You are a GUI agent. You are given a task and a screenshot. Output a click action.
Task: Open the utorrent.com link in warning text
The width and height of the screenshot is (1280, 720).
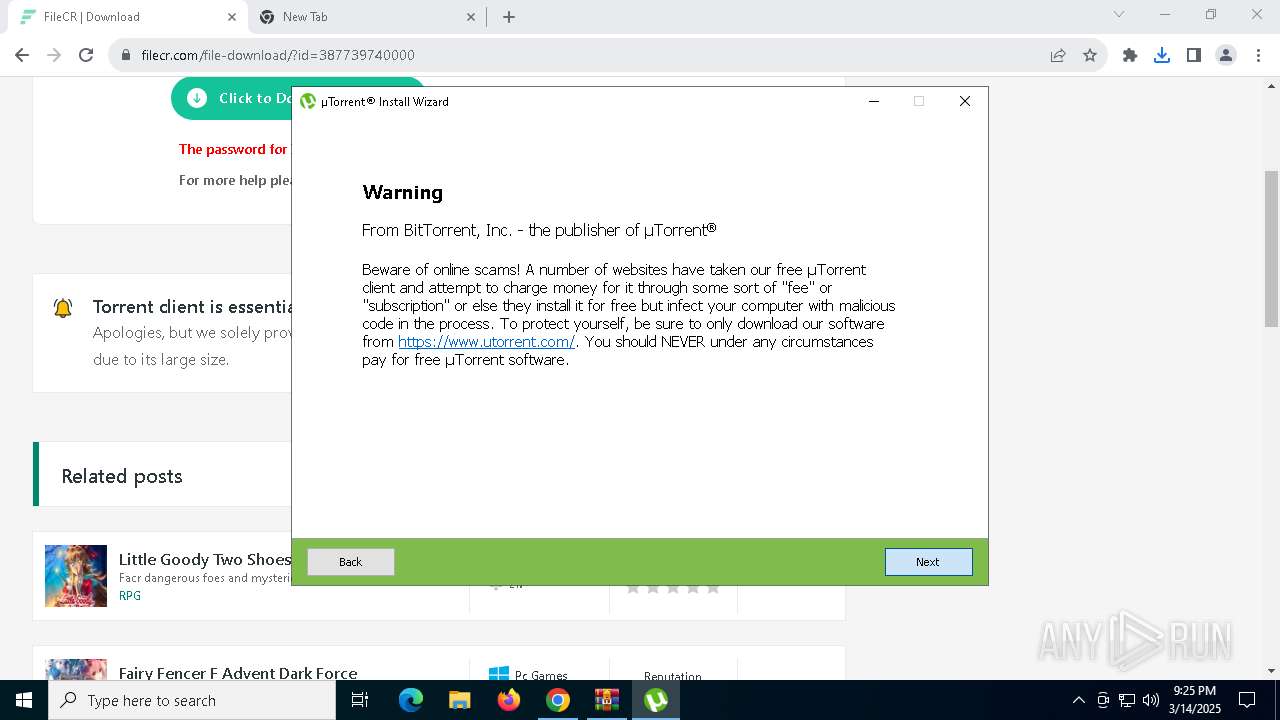click(486, 342)
